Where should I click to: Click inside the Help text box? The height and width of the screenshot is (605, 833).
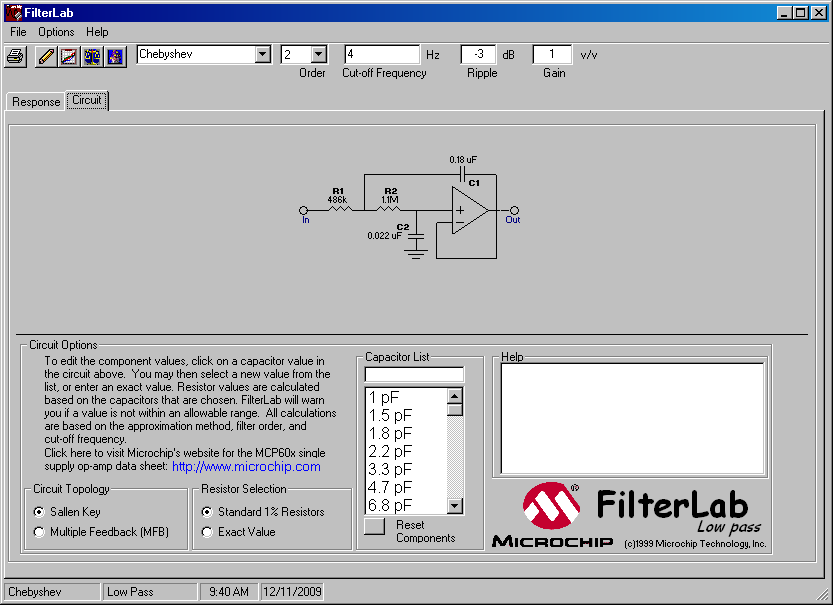(632, 419)
